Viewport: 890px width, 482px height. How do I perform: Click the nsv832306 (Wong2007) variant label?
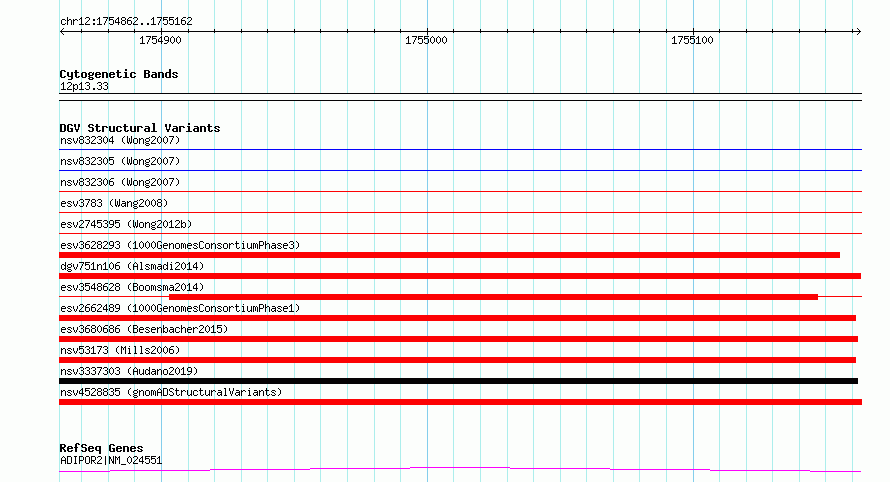pyautogui.click(x=120, y=182)
